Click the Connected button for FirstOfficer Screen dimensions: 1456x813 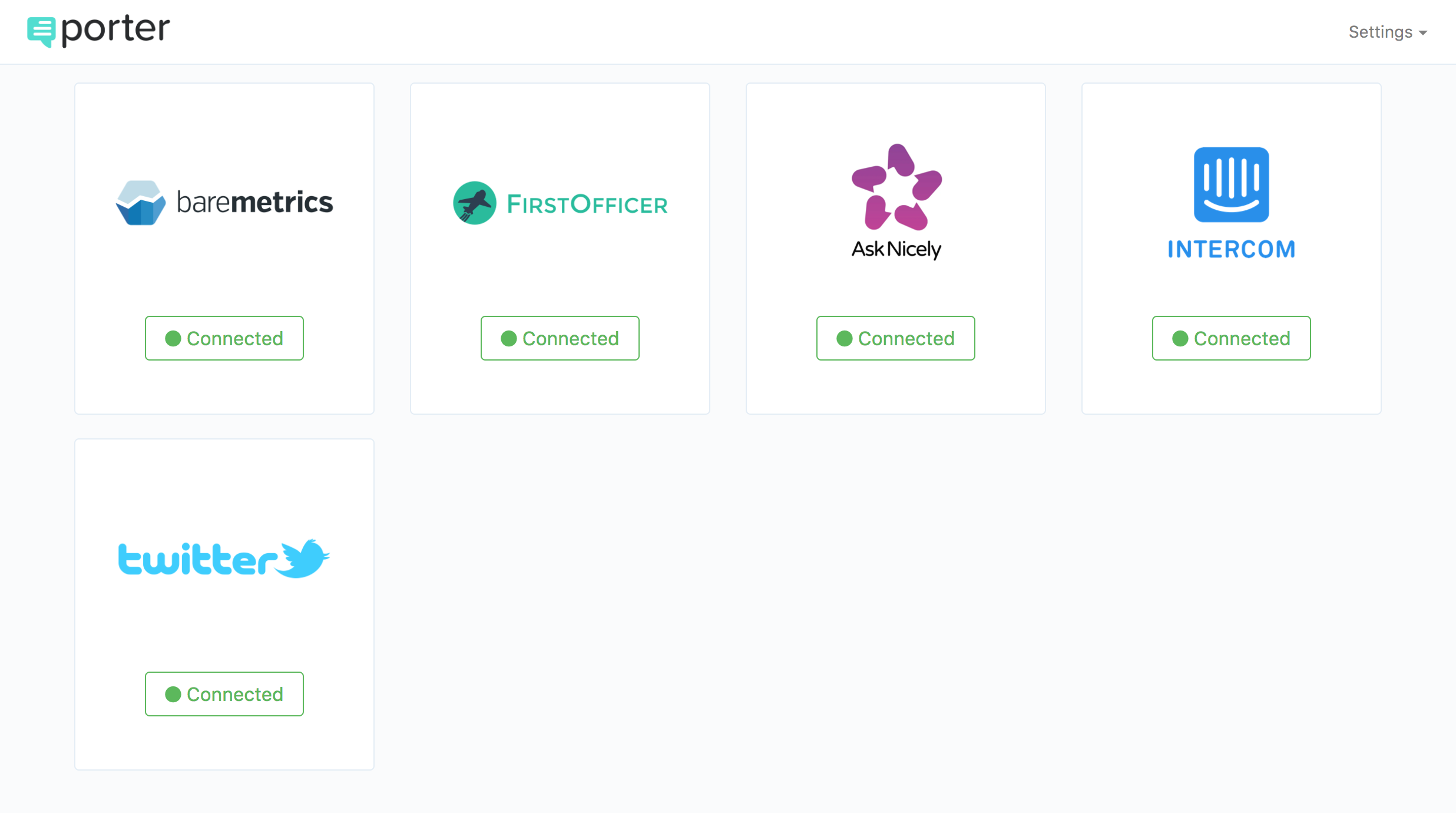(560, 338)
